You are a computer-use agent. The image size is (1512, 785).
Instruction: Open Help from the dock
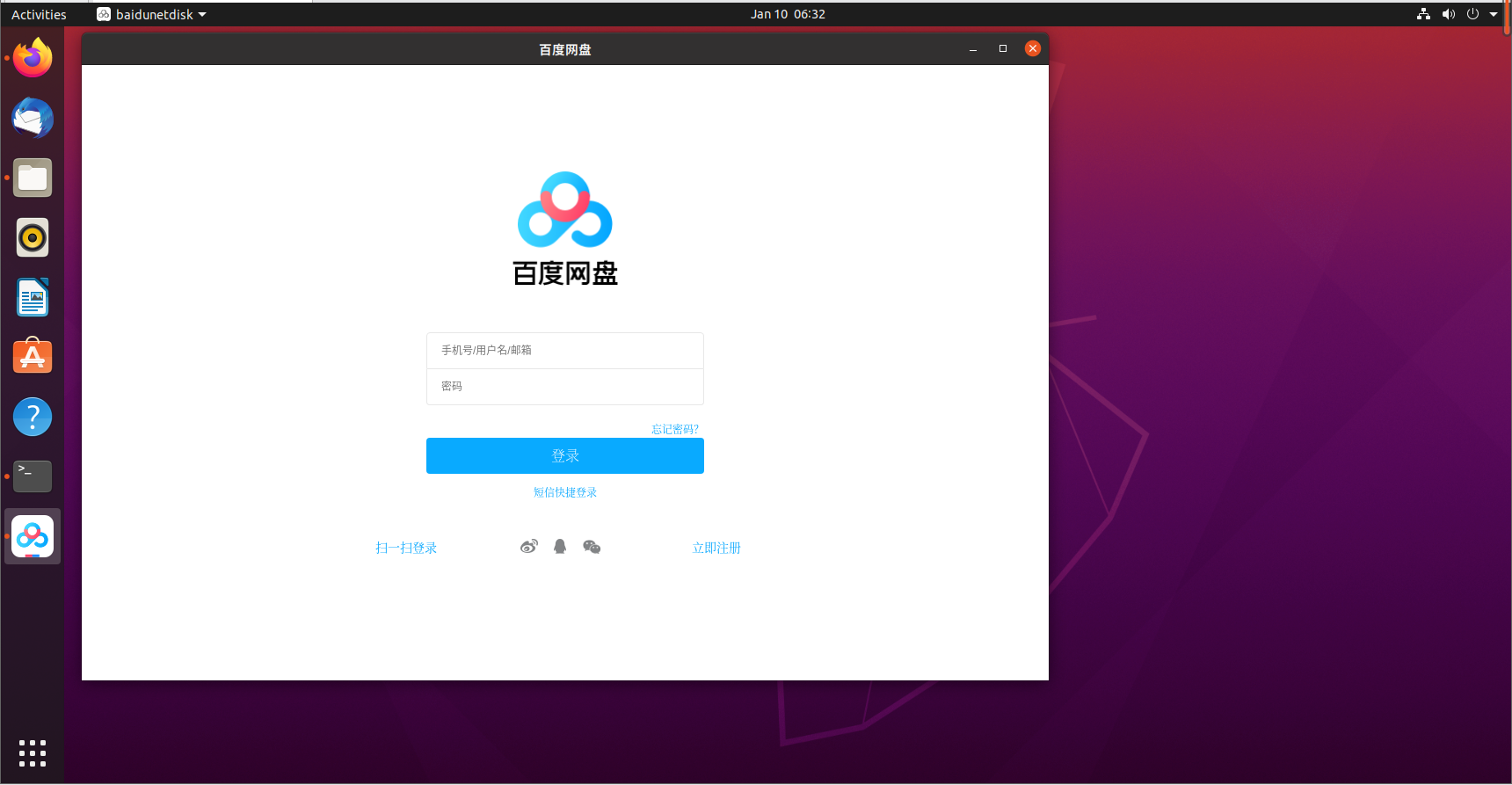(33, 417)
